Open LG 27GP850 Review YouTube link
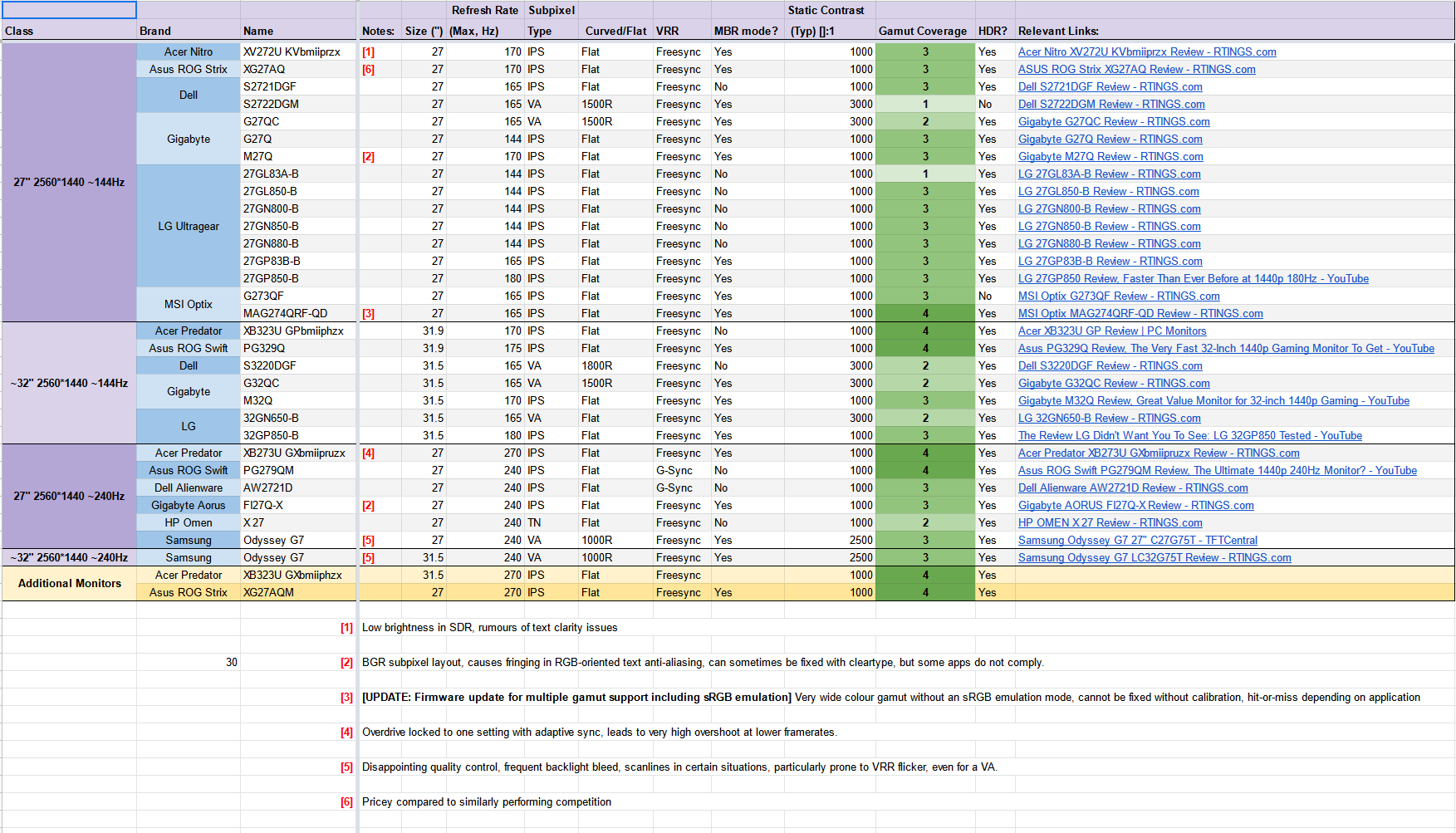 [x=1194, y=278]
